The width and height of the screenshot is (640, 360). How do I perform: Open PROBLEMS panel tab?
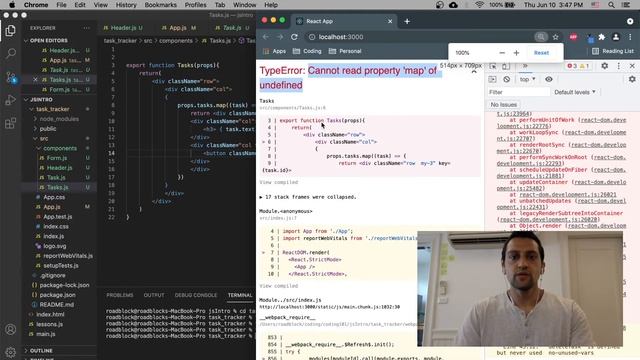click(x=120, y=295)
